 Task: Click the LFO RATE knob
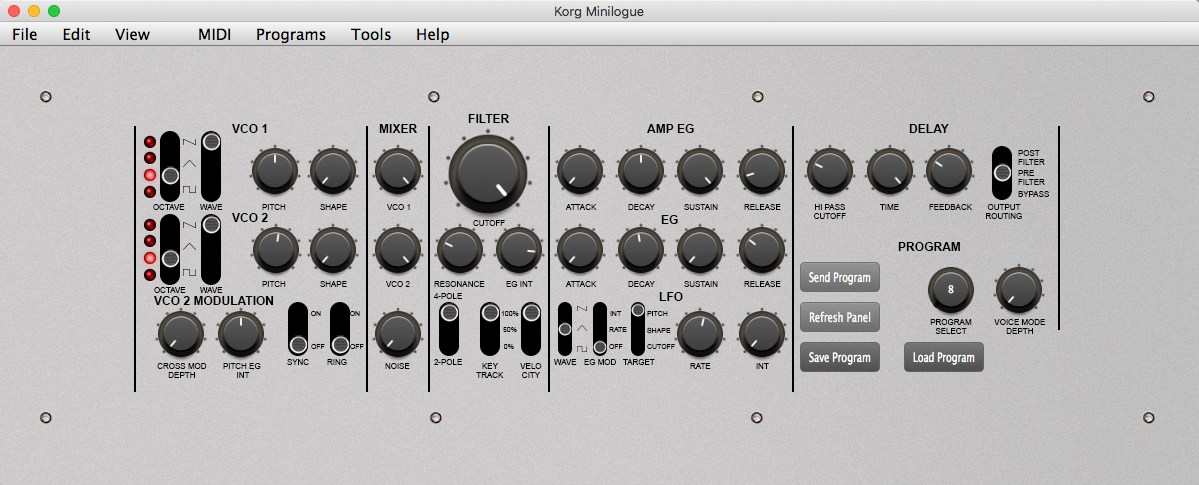[700, 331]
